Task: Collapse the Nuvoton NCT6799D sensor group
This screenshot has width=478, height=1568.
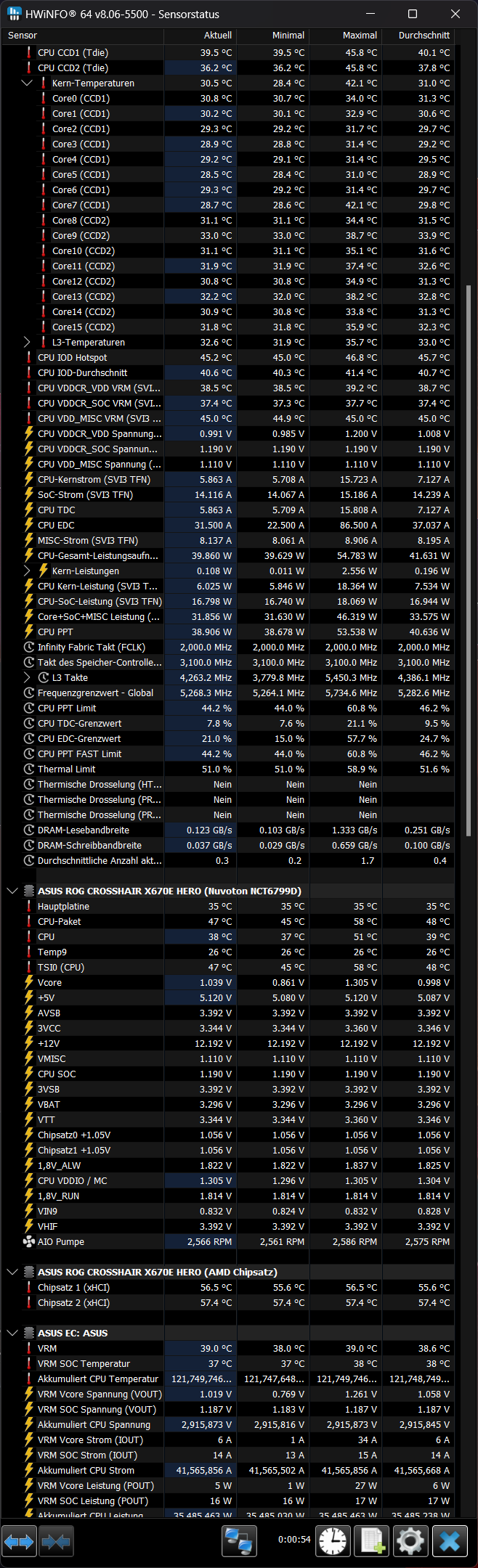Action: coord(12,891)
